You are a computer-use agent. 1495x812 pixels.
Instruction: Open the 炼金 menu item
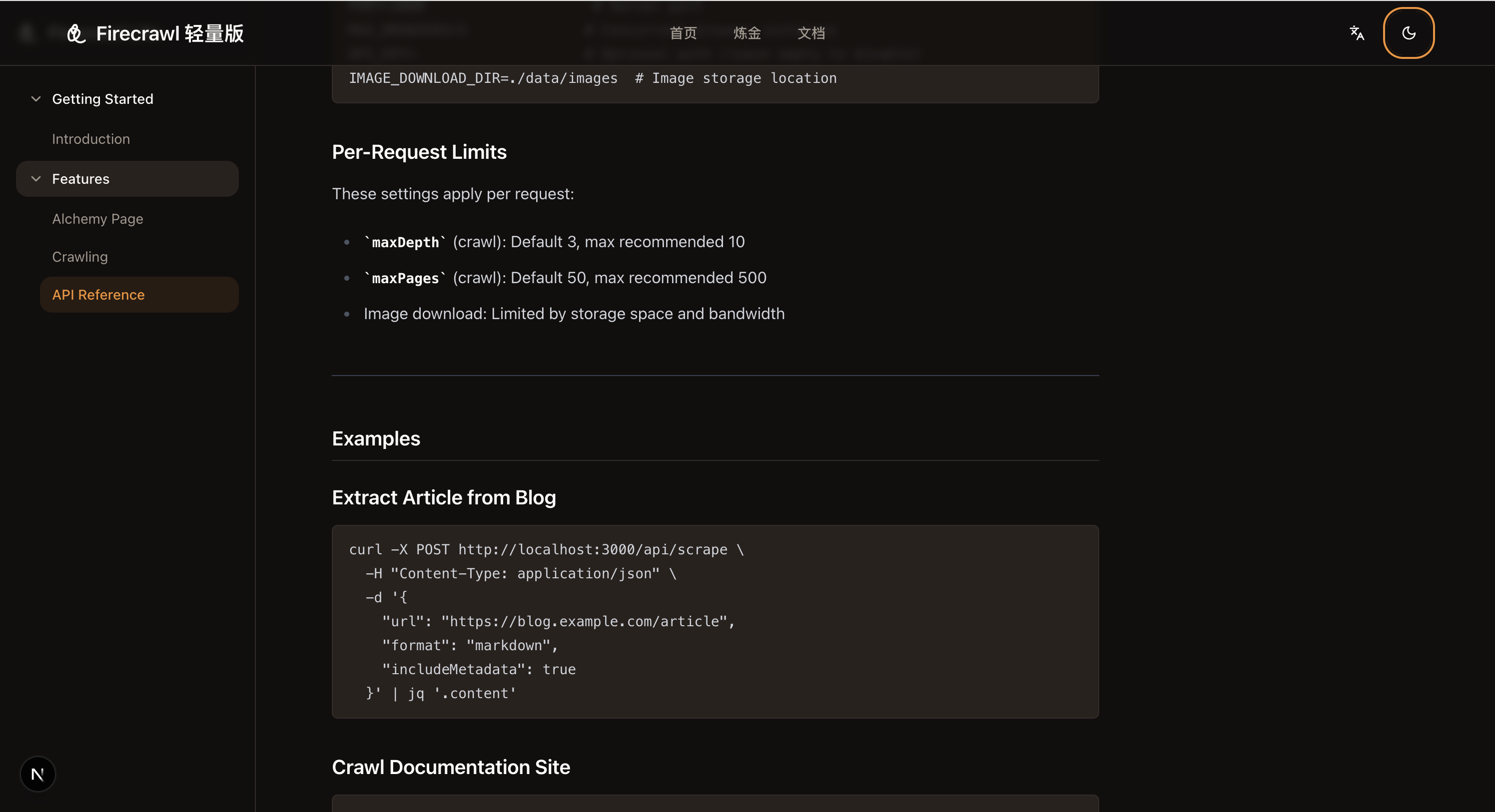point(747,33)
